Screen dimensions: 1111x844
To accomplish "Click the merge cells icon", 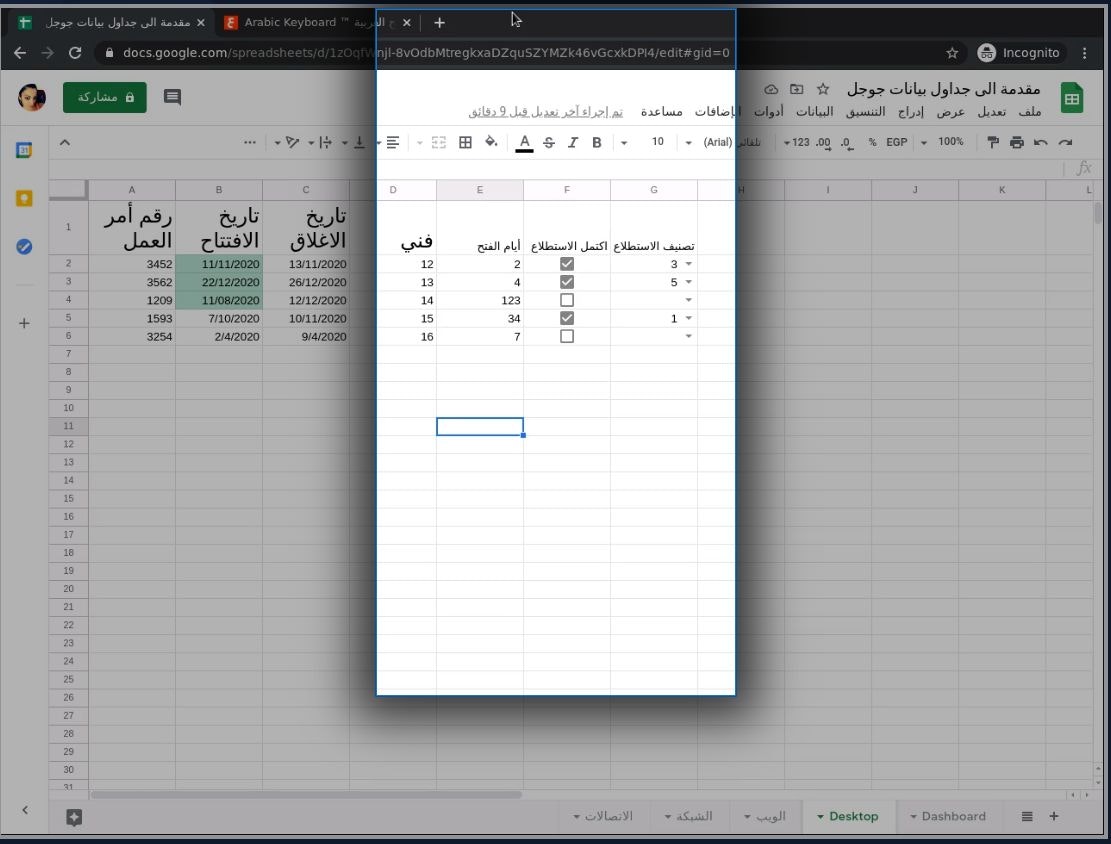I will tap(439, 142).
